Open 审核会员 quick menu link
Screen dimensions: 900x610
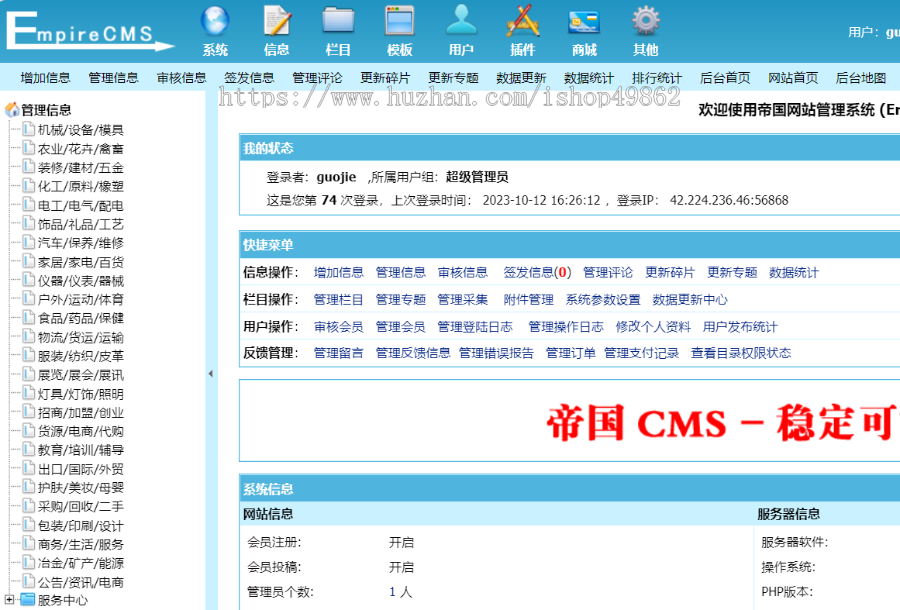click(339, 326)
